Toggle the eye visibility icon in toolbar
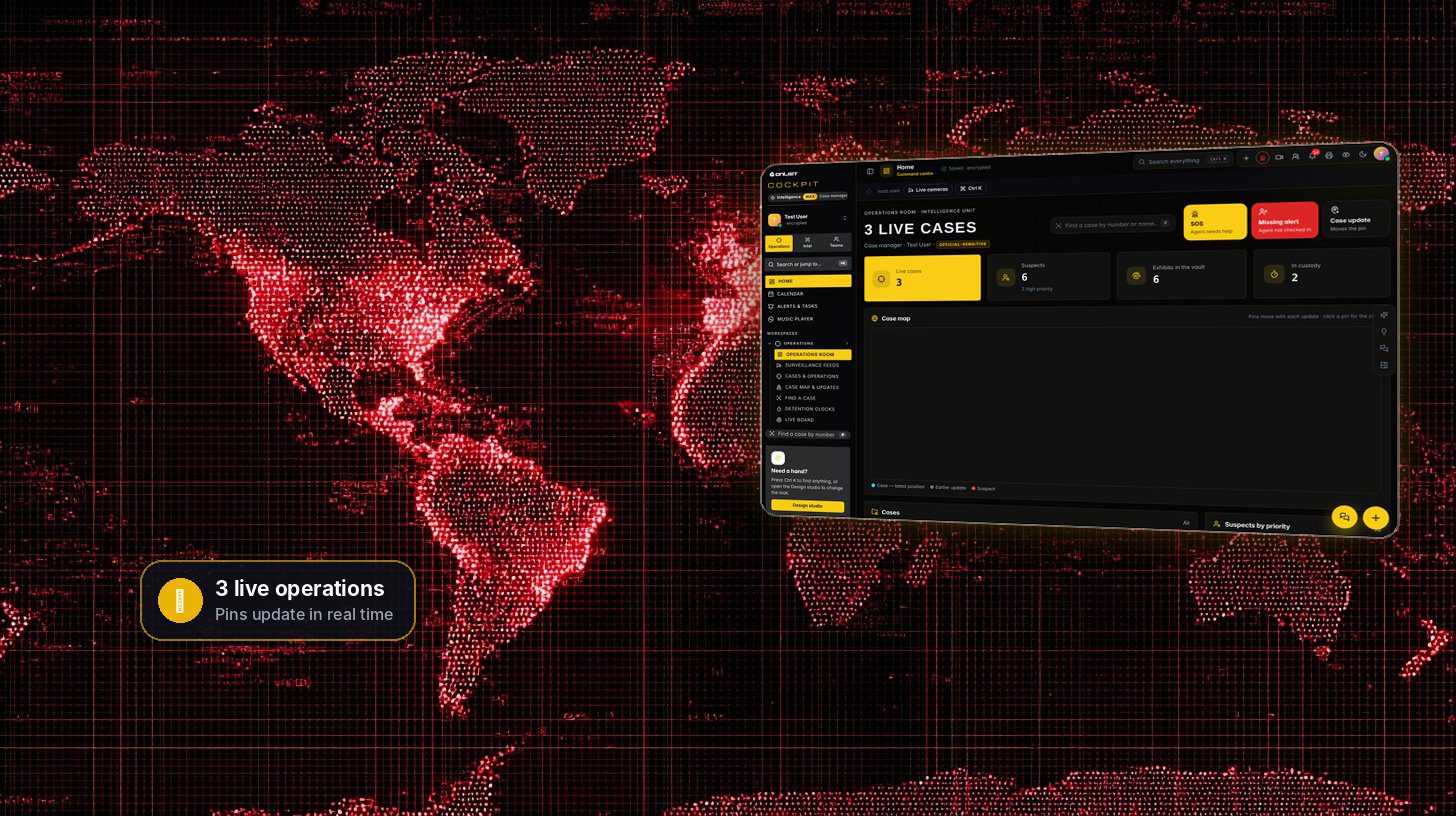1456x816 pixels. pos(1345,155)
